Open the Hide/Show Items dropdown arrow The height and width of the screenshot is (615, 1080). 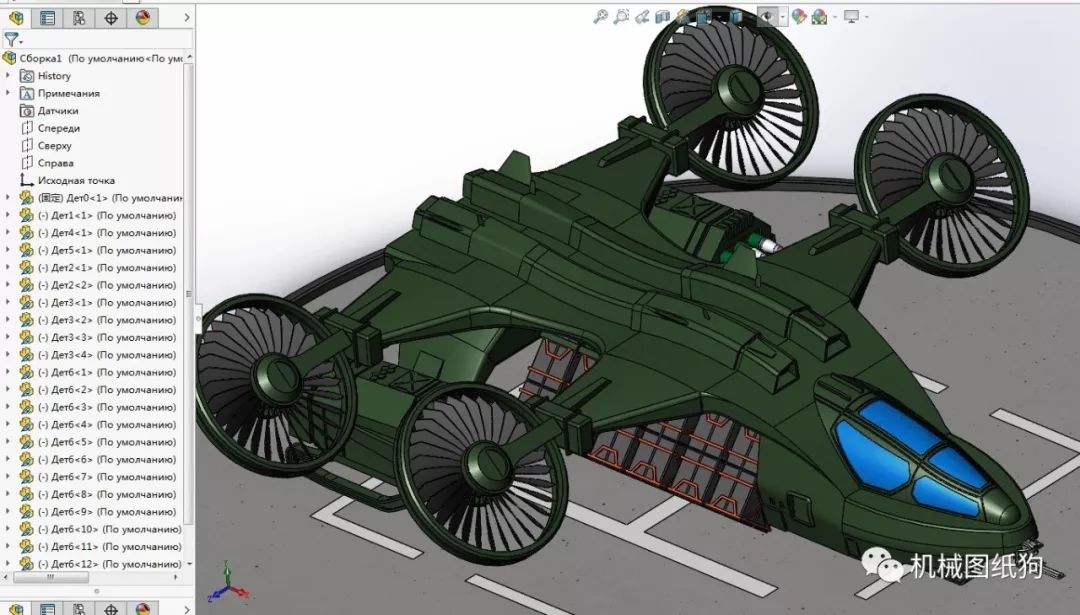[x=782, y=17]
